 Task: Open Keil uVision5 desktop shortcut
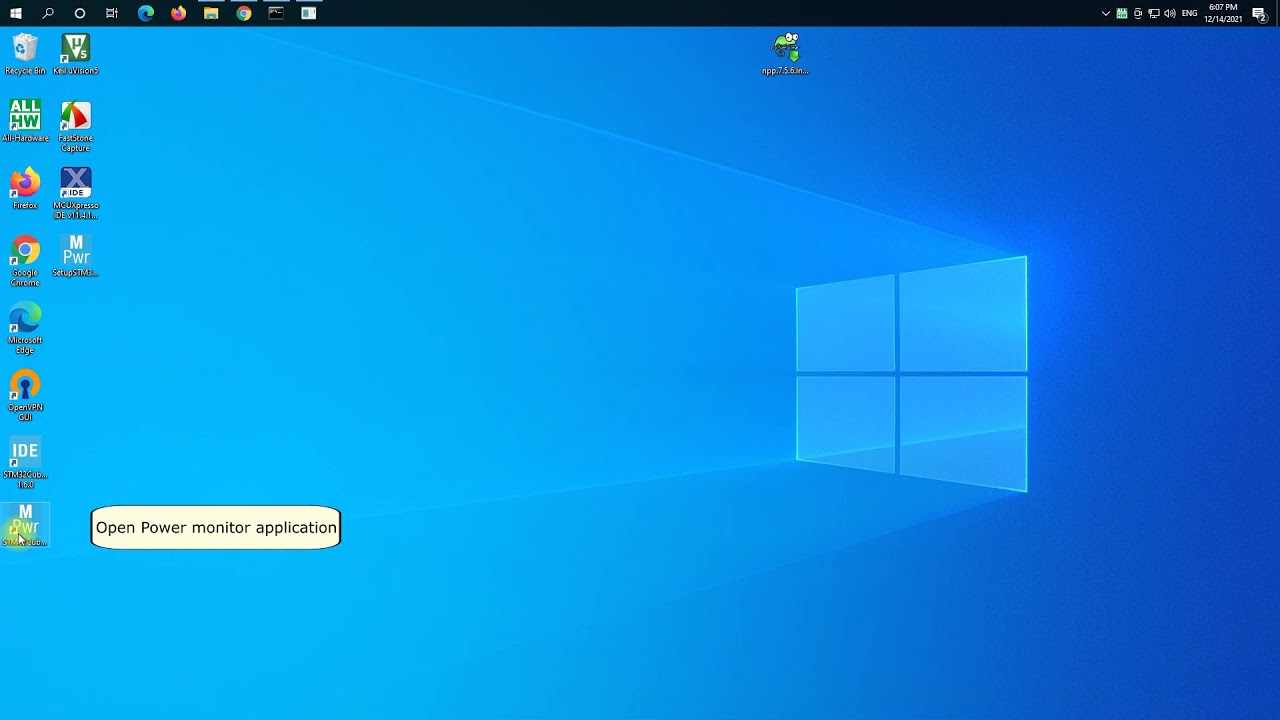[75, 50]
